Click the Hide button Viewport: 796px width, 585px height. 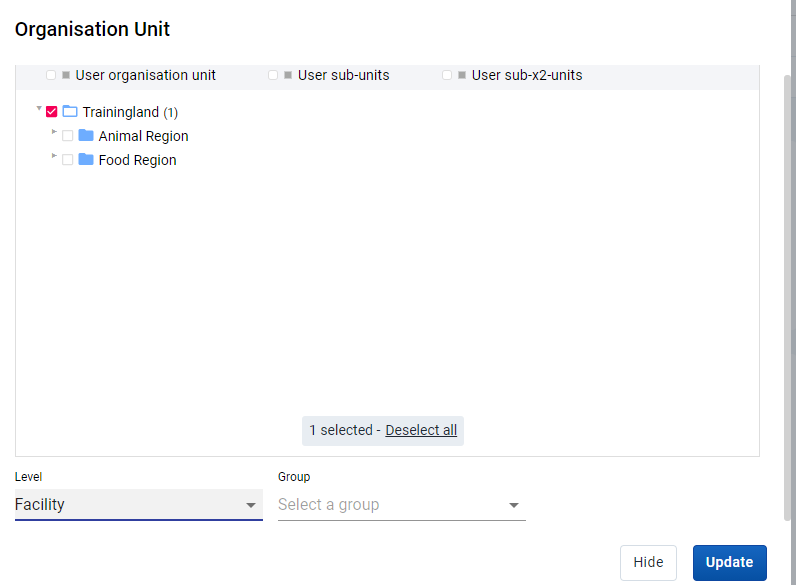648,562
